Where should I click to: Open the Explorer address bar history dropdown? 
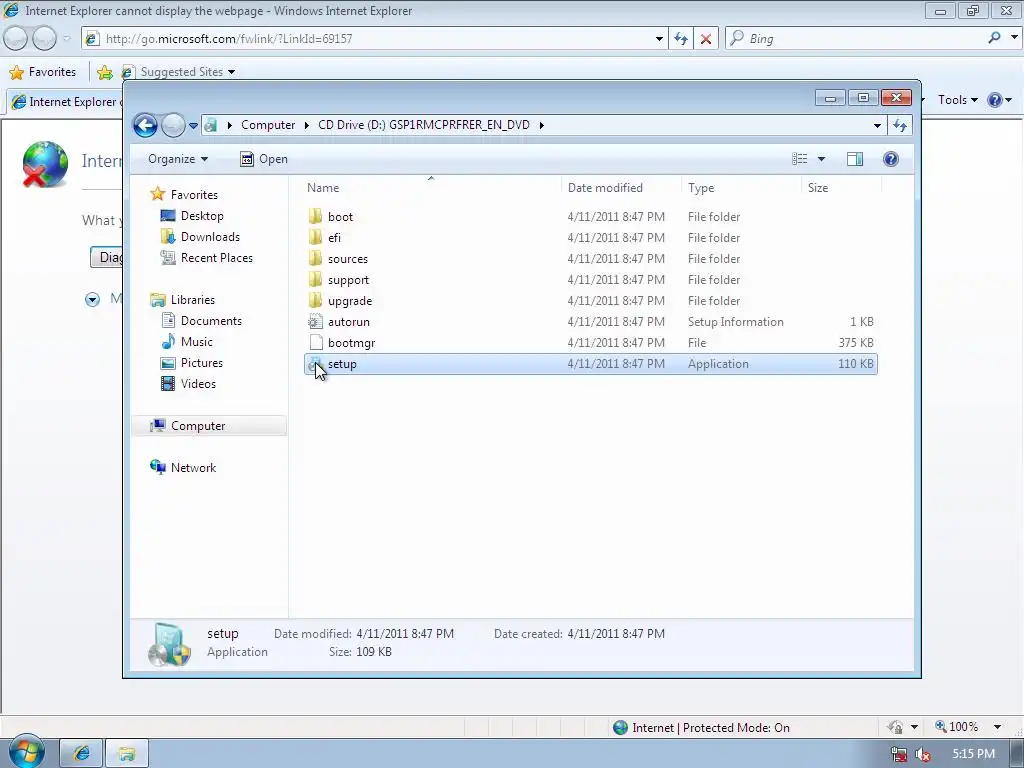877,125
